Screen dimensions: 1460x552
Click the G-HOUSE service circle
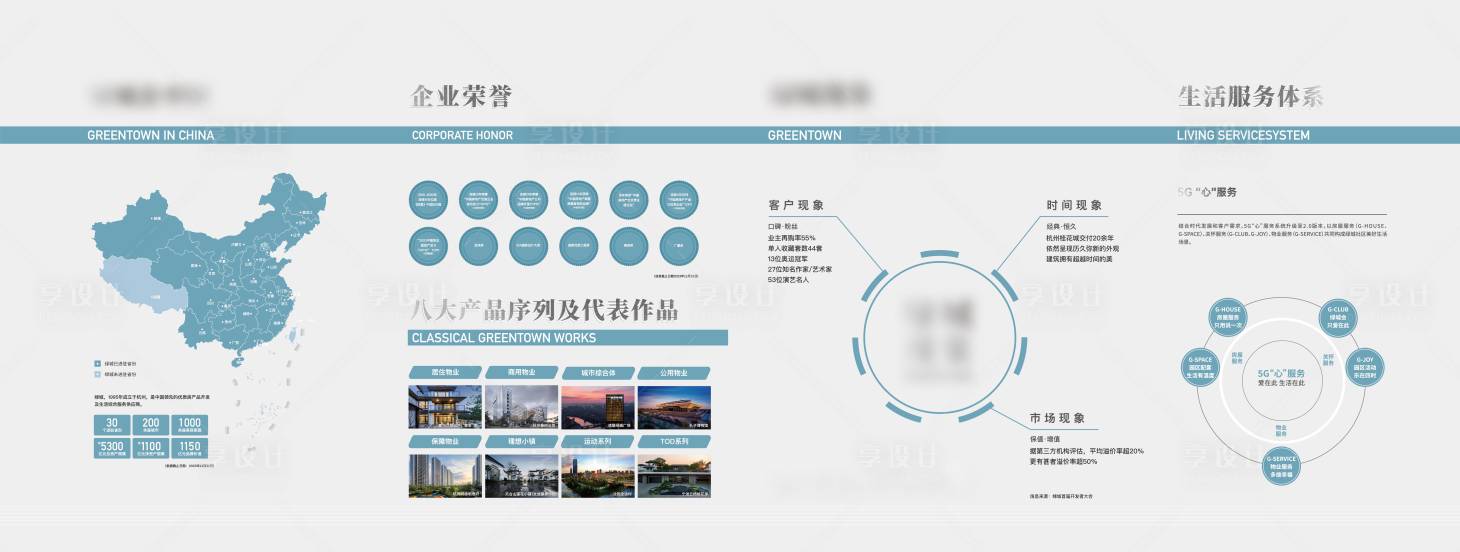1227,316
